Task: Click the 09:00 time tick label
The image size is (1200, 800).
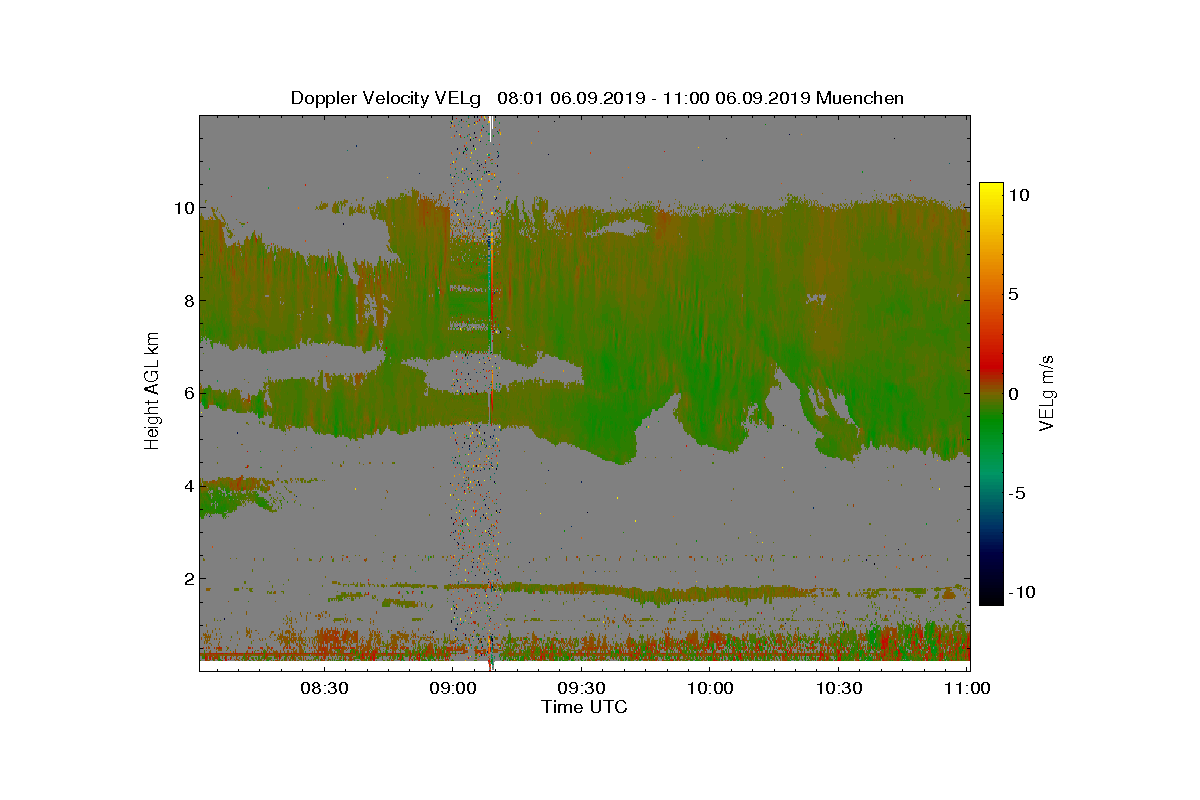Action: [452, 688]
